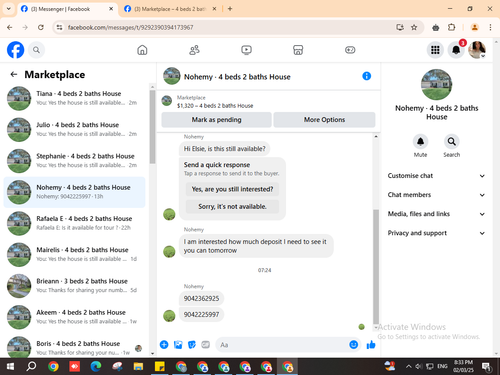Expand Media, files and links section
Screen dimensions: 500x375
[x=436, y=214]
